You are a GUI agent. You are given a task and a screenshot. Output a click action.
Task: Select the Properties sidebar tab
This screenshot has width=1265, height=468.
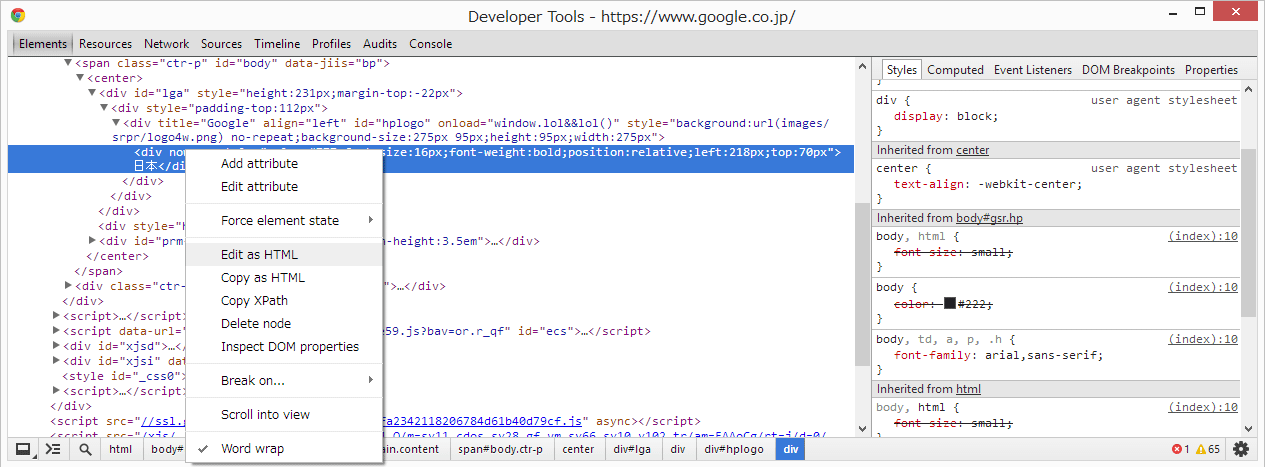[1211, 70]
